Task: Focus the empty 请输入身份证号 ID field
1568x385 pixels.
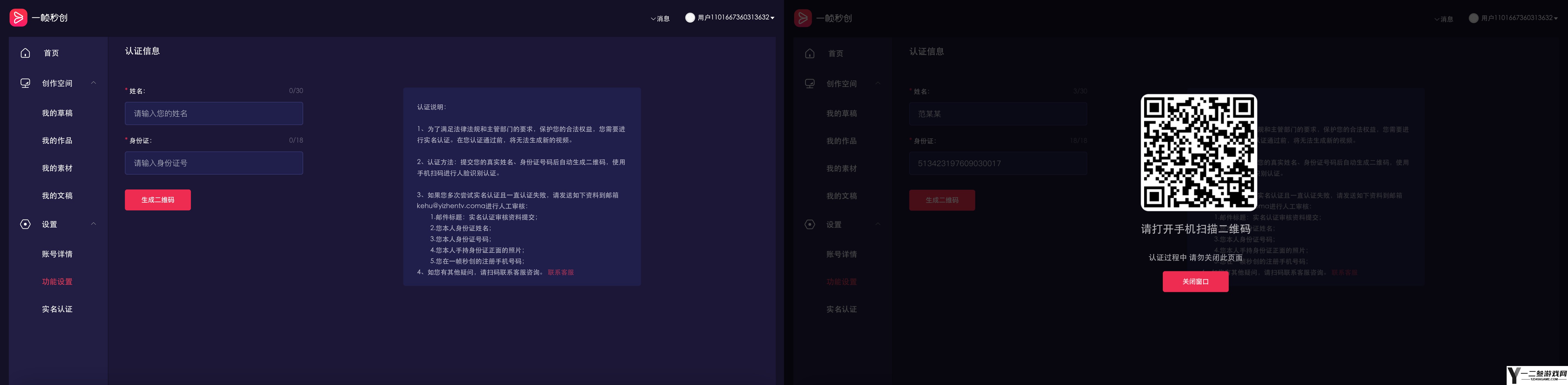Action: click(214, 163)
